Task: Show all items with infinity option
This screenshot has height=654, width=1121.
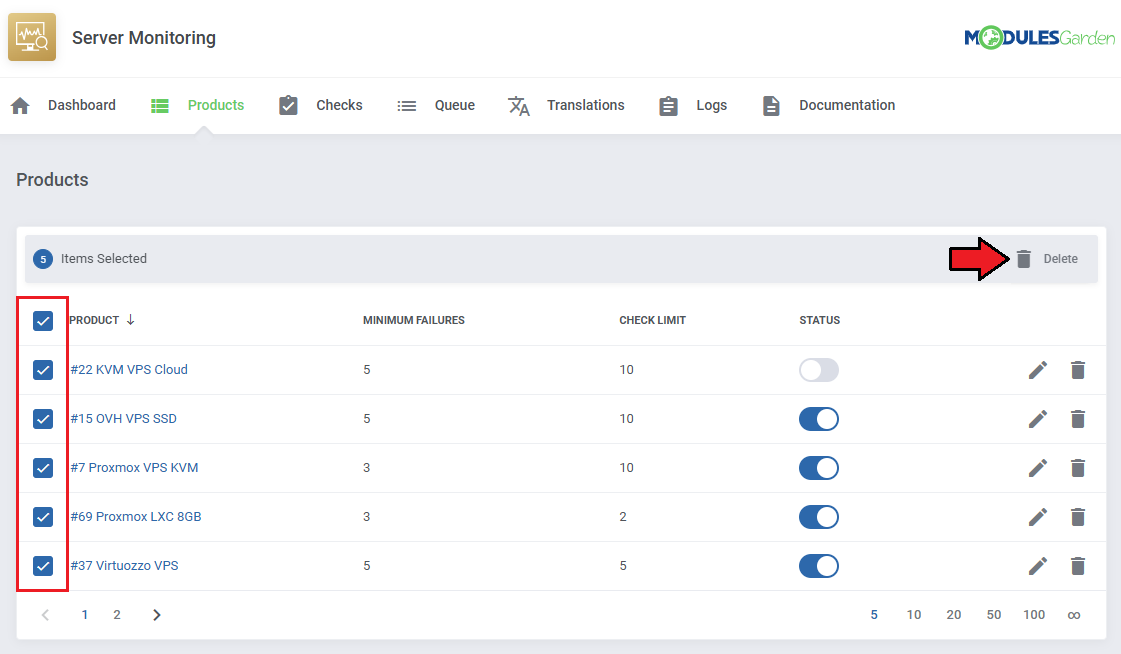Action: coord(1074,615)
